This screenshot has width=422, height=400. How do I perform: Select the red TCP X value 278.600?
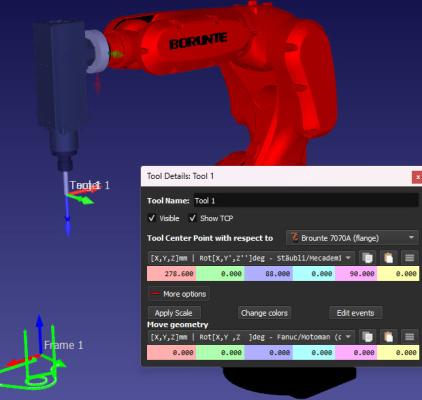172,274
